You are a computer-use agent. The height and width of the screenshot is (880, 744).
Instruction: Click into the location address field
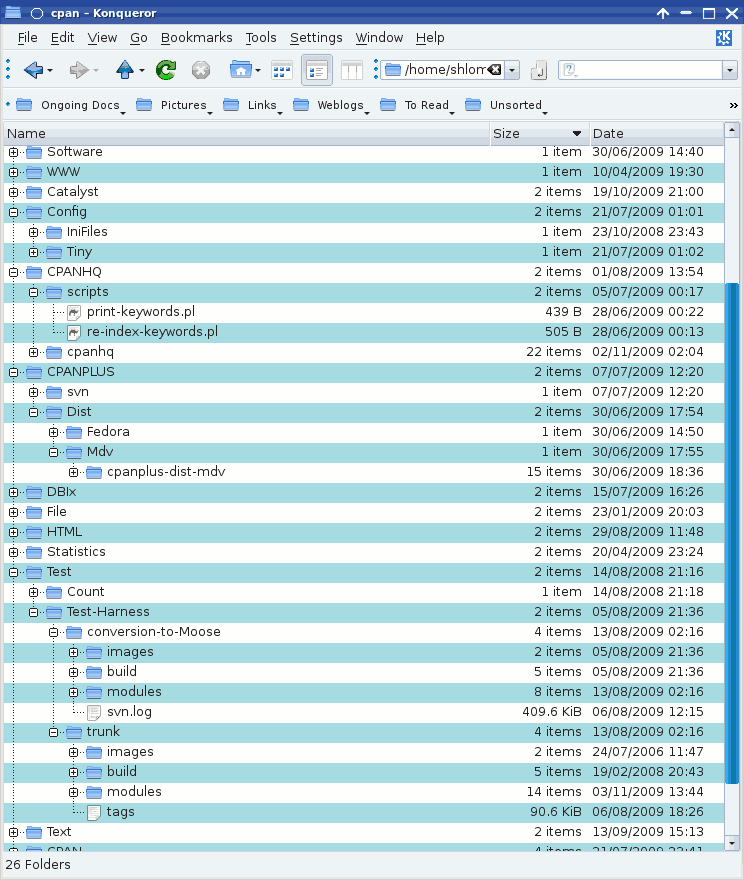coord(443,70)
